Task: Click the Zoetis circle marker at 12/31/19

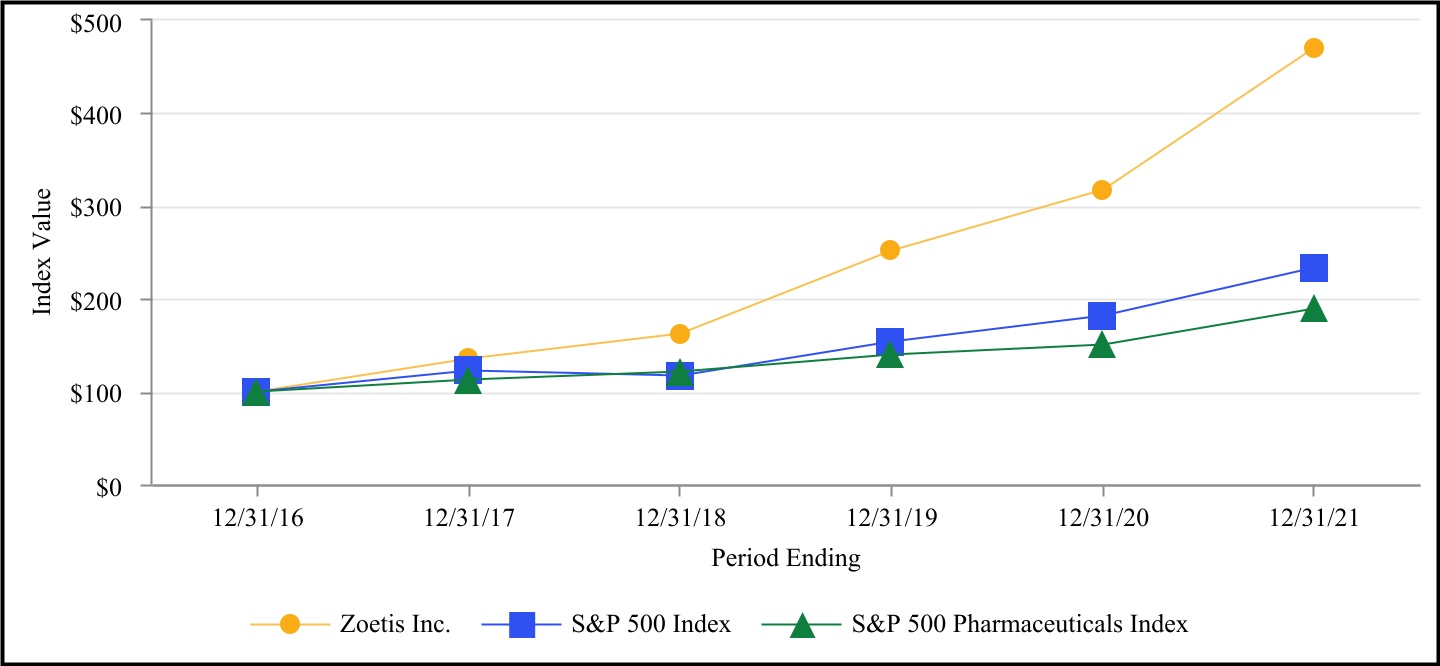Action: pos(890,250)
